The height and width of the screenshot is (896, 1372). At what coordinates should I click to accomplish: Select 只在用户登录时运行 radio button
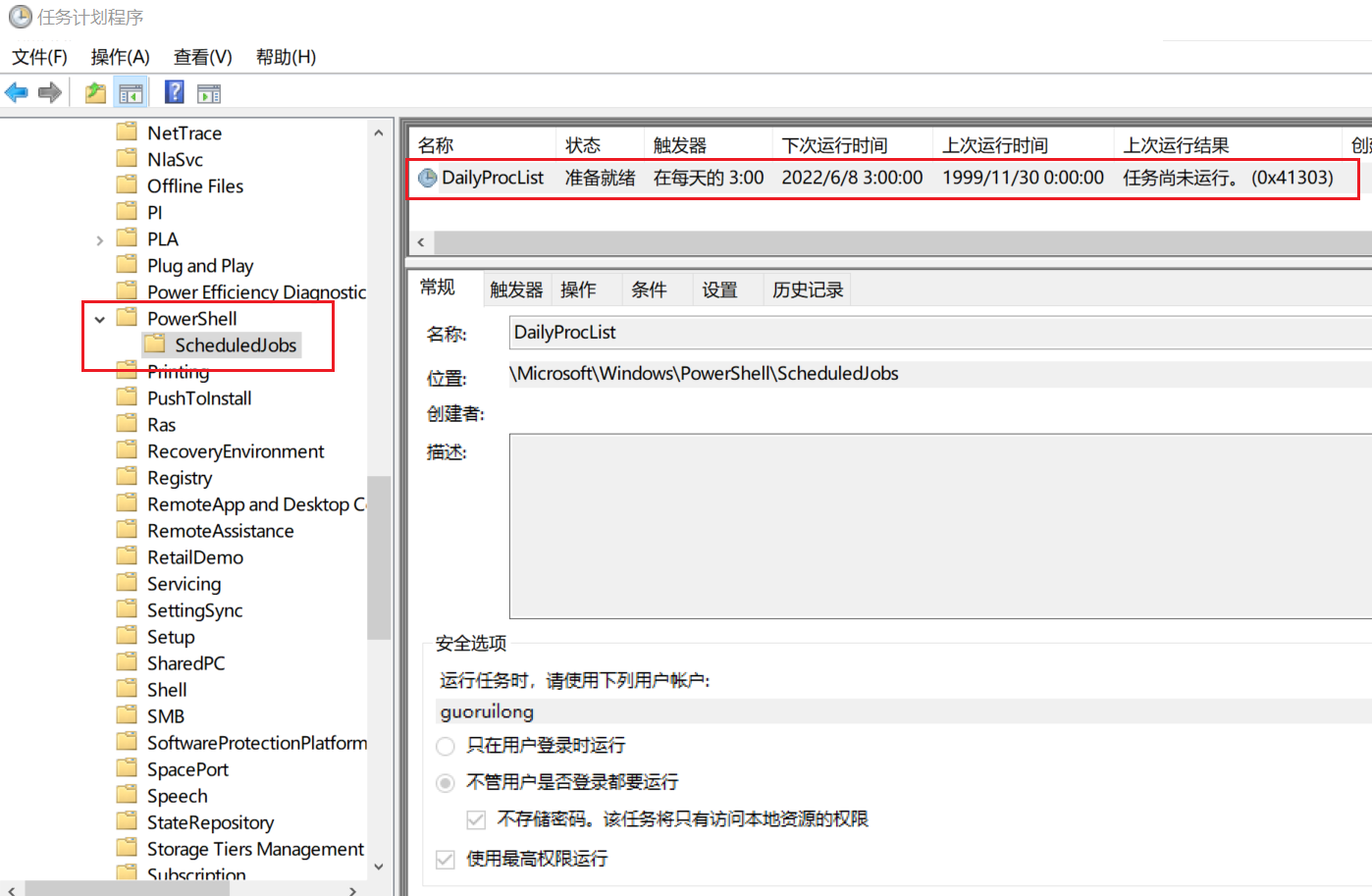coord(446,746)
